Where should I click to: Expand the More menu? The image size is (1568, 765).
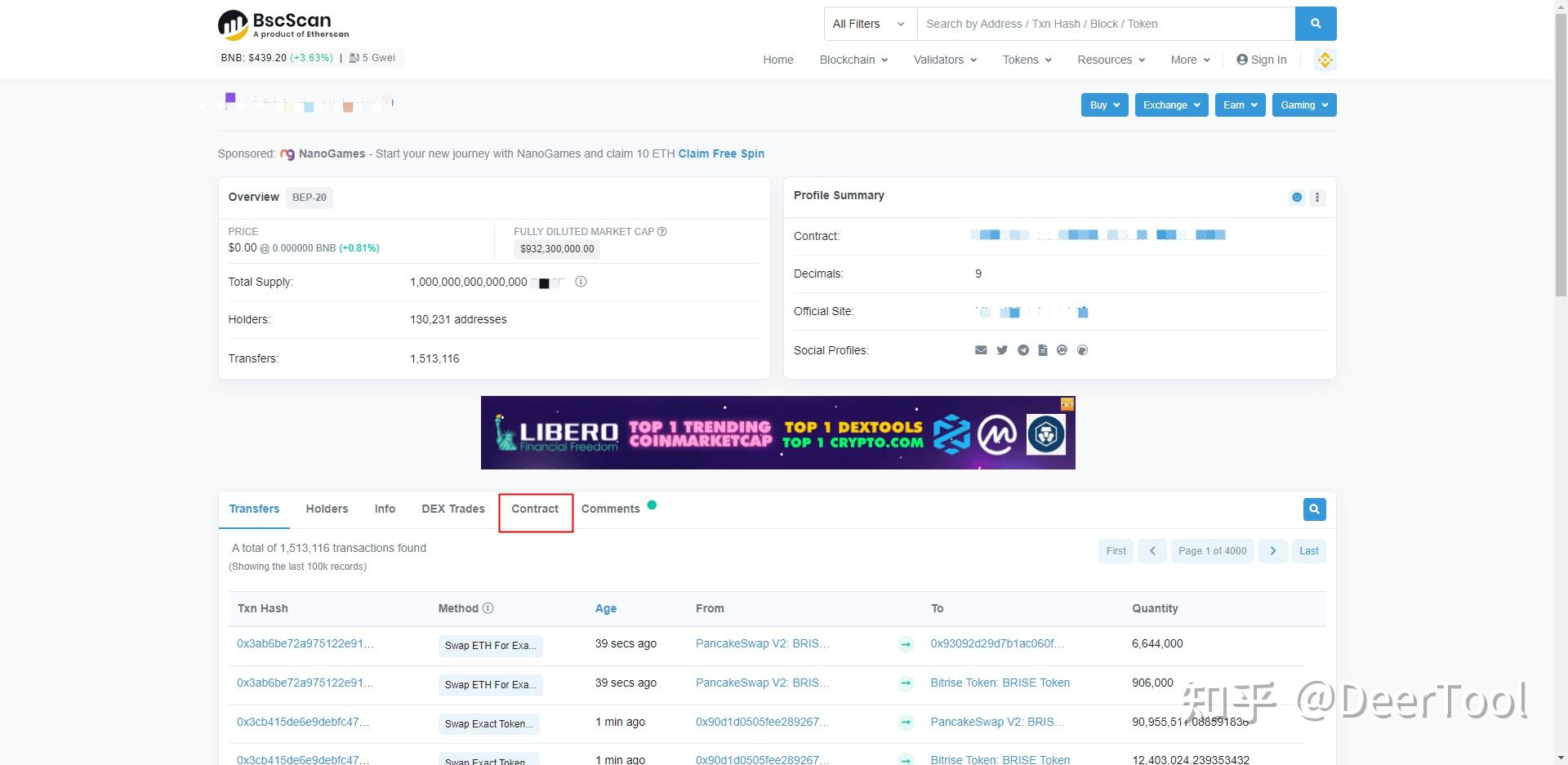(x=1190, y=60)
